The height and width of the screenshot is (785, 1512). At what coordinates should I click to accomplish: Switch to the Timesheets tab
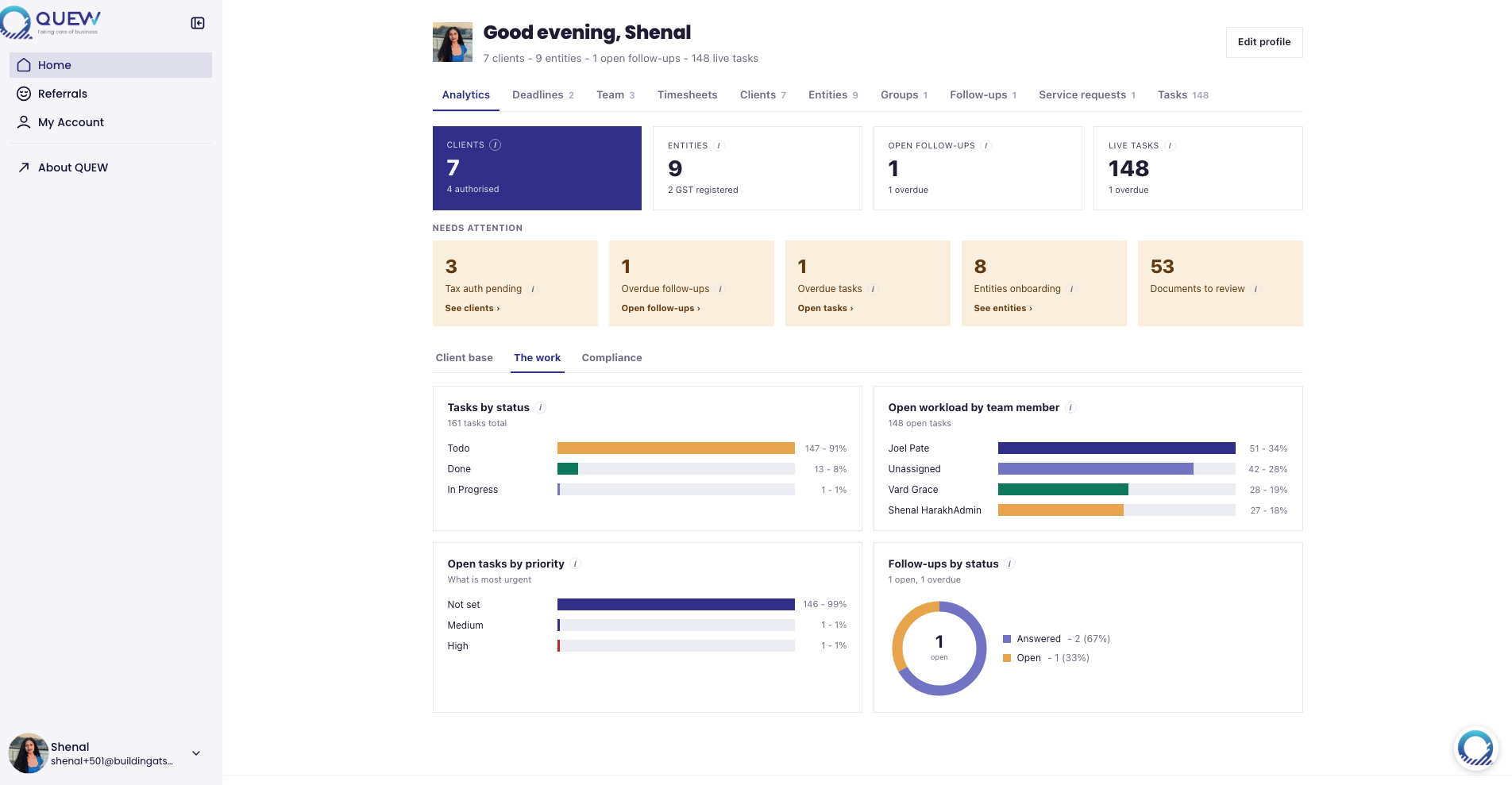pos(688,95)
